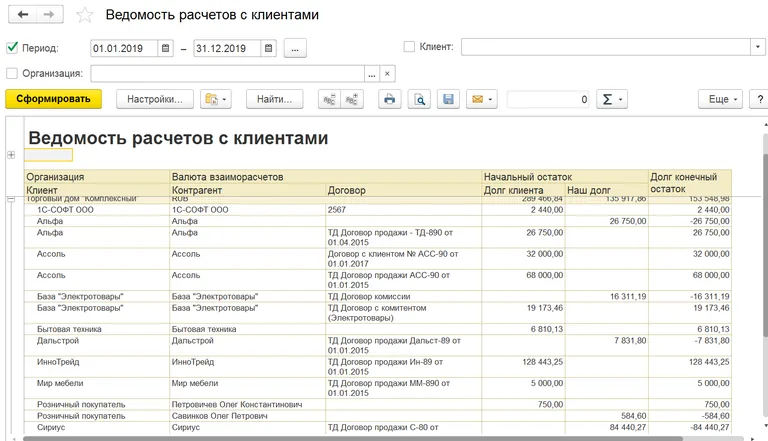Click the horizontal scrollbar of the report
The image size is (768, 441).
pyautogui.click(x=353, y=439)
